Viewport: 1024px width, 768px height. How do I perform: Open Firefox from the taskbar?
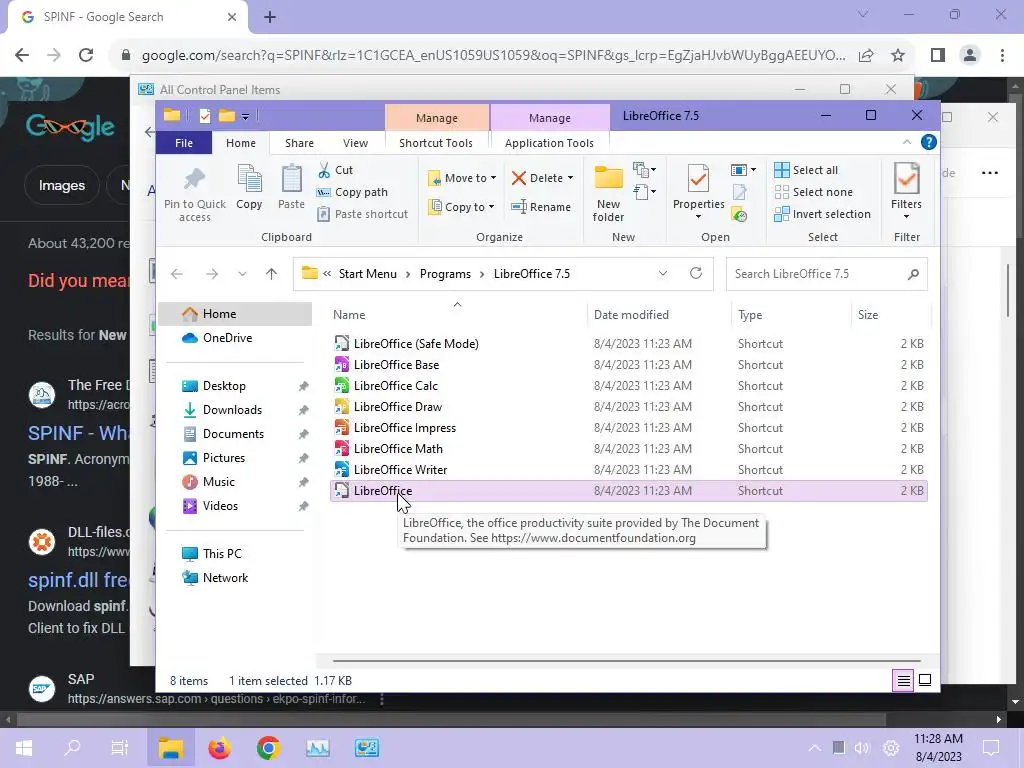tap(219, 748)
